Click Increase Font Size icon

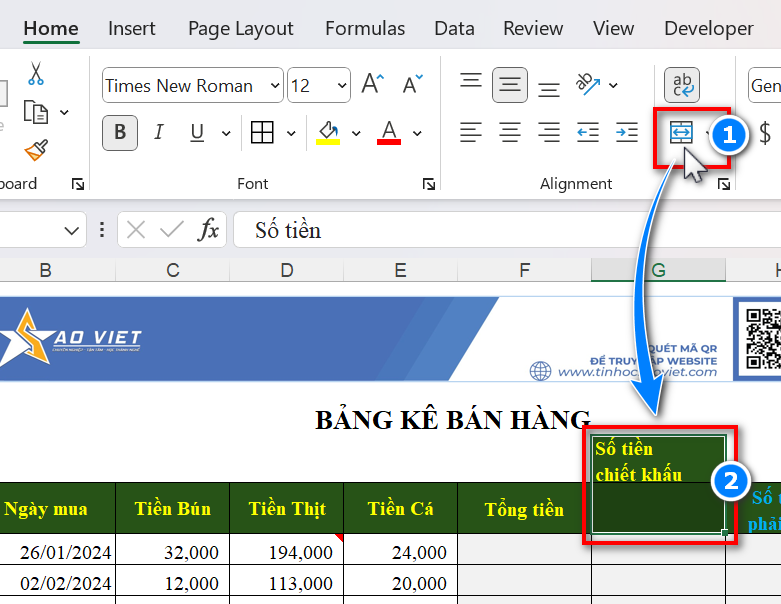372,85
